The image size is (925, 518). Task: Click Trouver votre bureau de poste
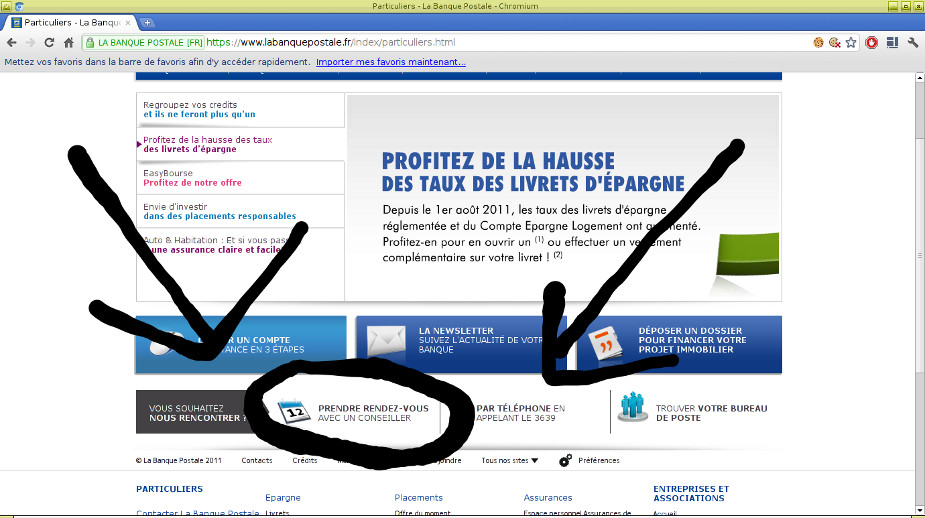711,413
